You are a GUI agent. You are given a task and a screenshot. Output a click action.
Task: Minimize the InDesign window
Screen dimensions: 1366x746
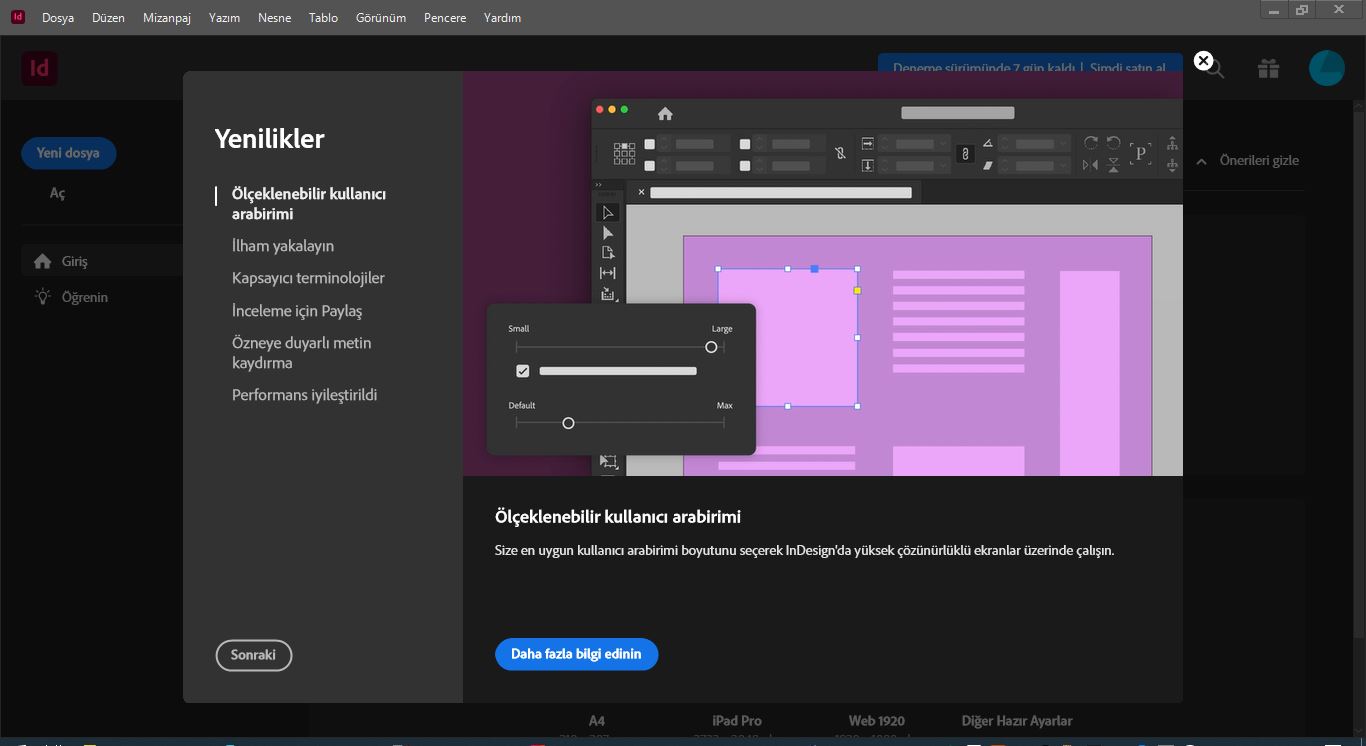[x=1274, y=10]
